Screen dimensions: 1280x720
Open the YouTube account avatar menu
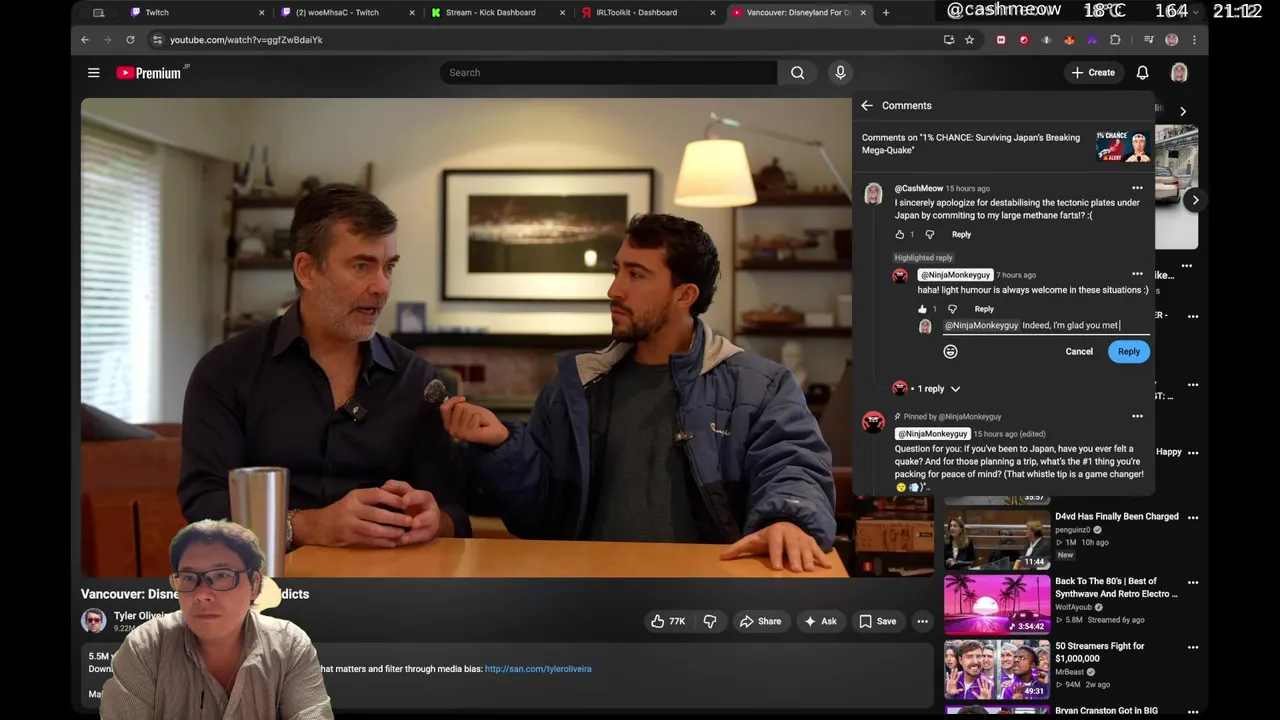(1179, 73)
